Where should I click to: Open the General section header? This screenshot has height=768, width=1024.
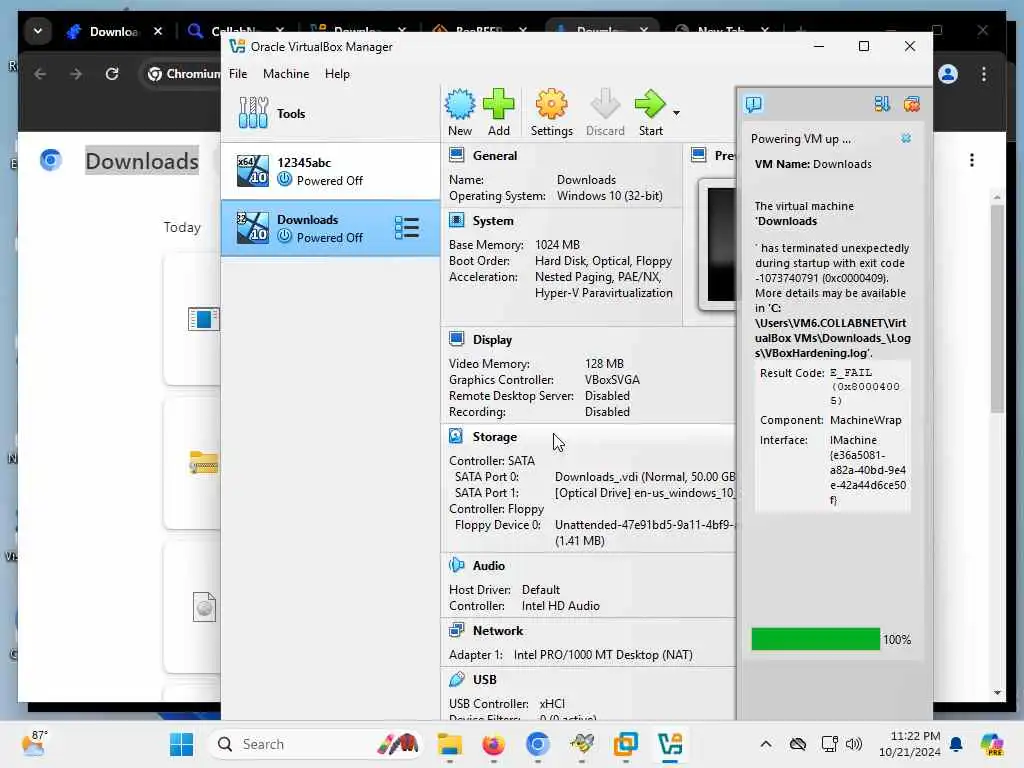pyautogui.click(x=494, y=155)
